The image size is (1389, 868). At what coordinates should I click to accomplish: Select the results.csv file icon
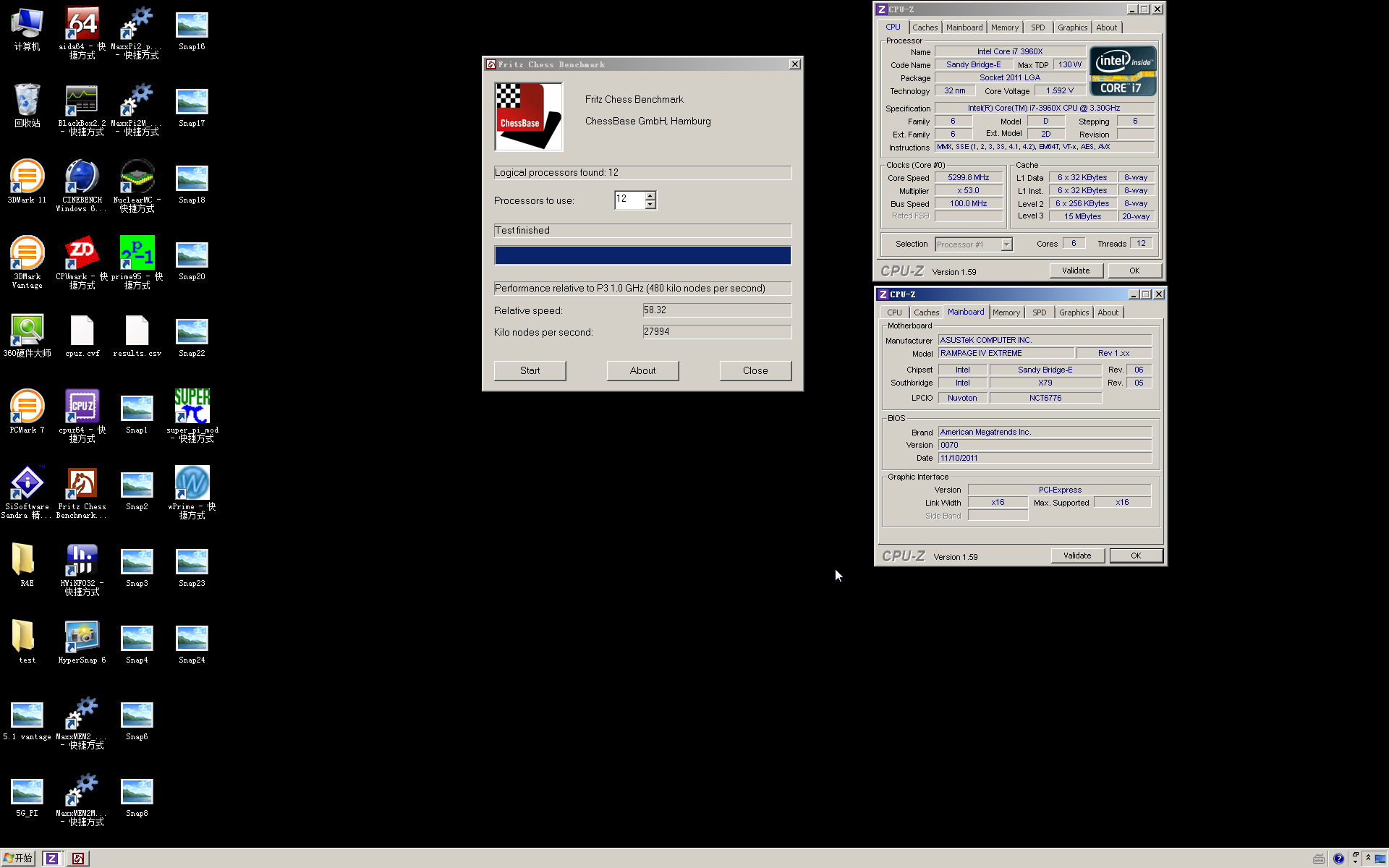(137, 335)
